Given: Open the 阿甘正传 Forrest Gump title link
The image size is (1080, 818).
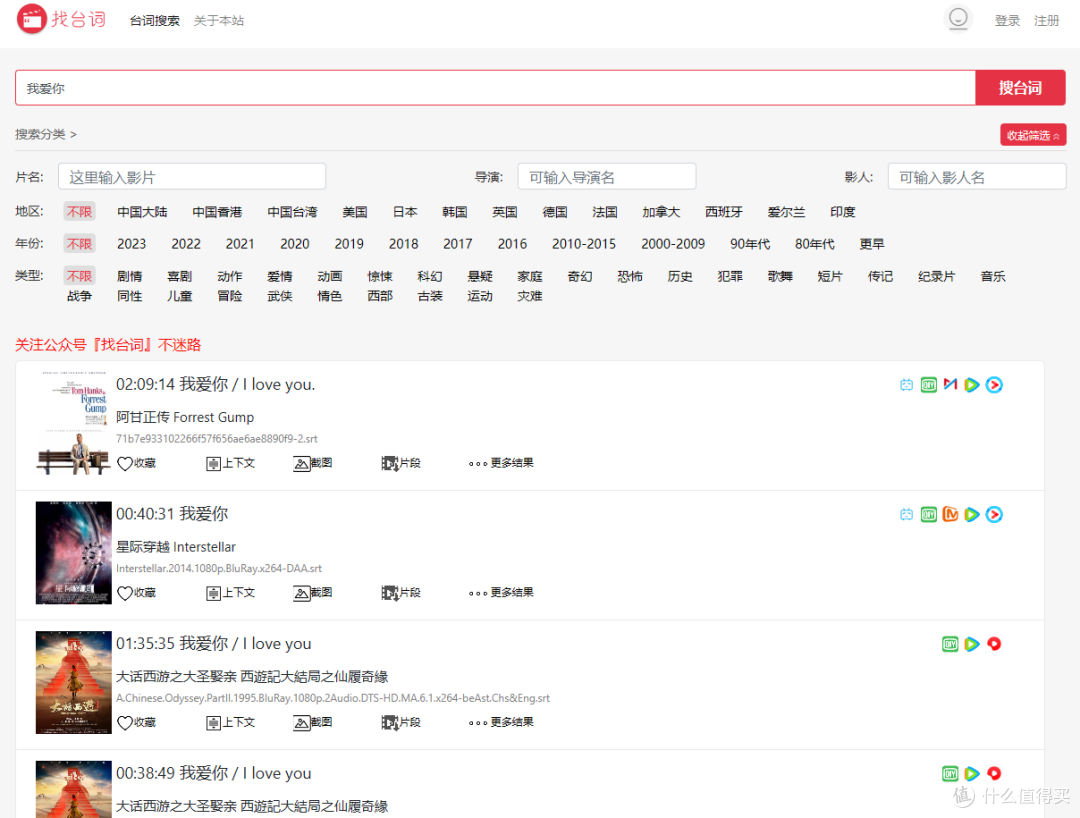Looking at the screenshot, I should pyautogui.click(x=185, y=417).
